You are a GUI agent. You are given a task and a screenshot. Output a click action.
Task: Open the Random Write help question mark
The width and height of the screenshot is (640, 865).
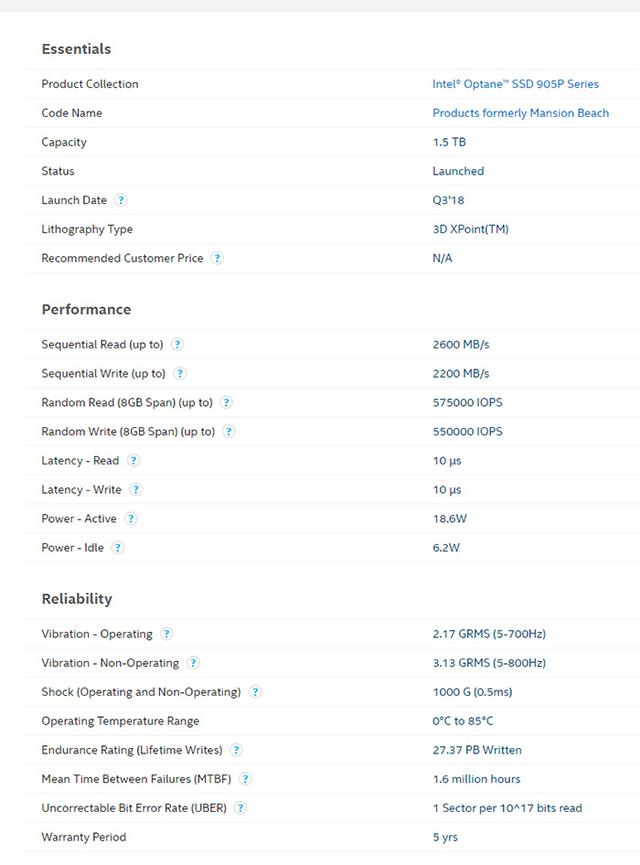tap(228, 431)
